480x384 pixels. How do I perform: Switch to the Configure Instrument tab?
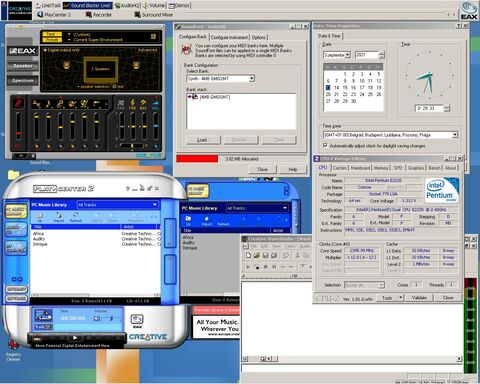click(x=229, y=37)
